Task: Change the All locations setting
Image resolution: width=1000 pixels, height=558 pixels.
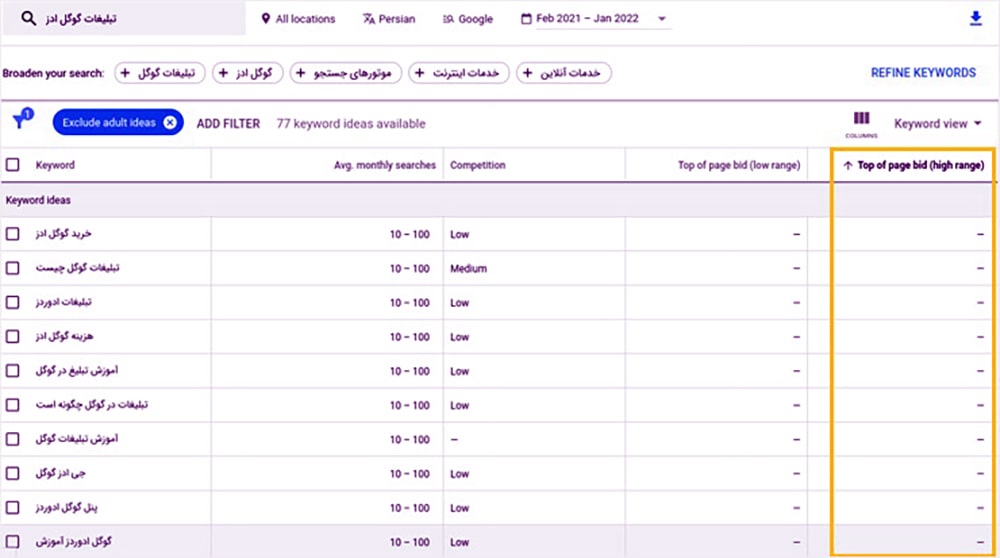Action: [298, 19]
